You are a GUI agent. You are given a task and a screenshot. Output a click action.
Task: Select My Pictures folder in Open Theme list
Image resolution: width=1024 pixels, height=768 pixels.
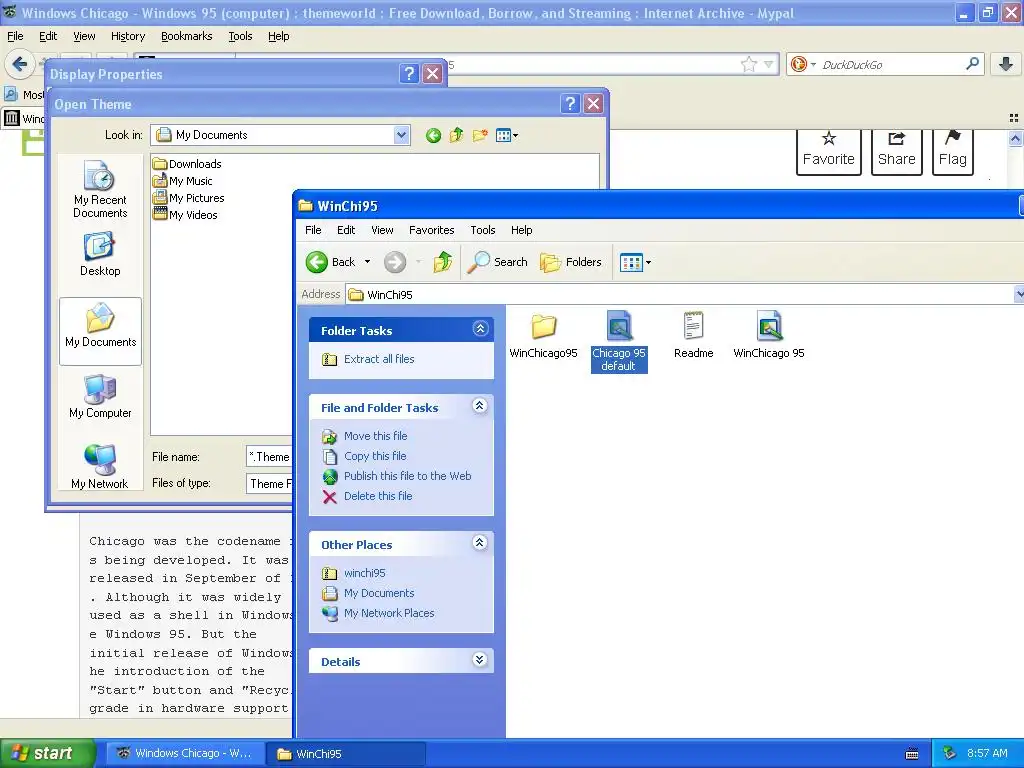click(x=189, y=198)
